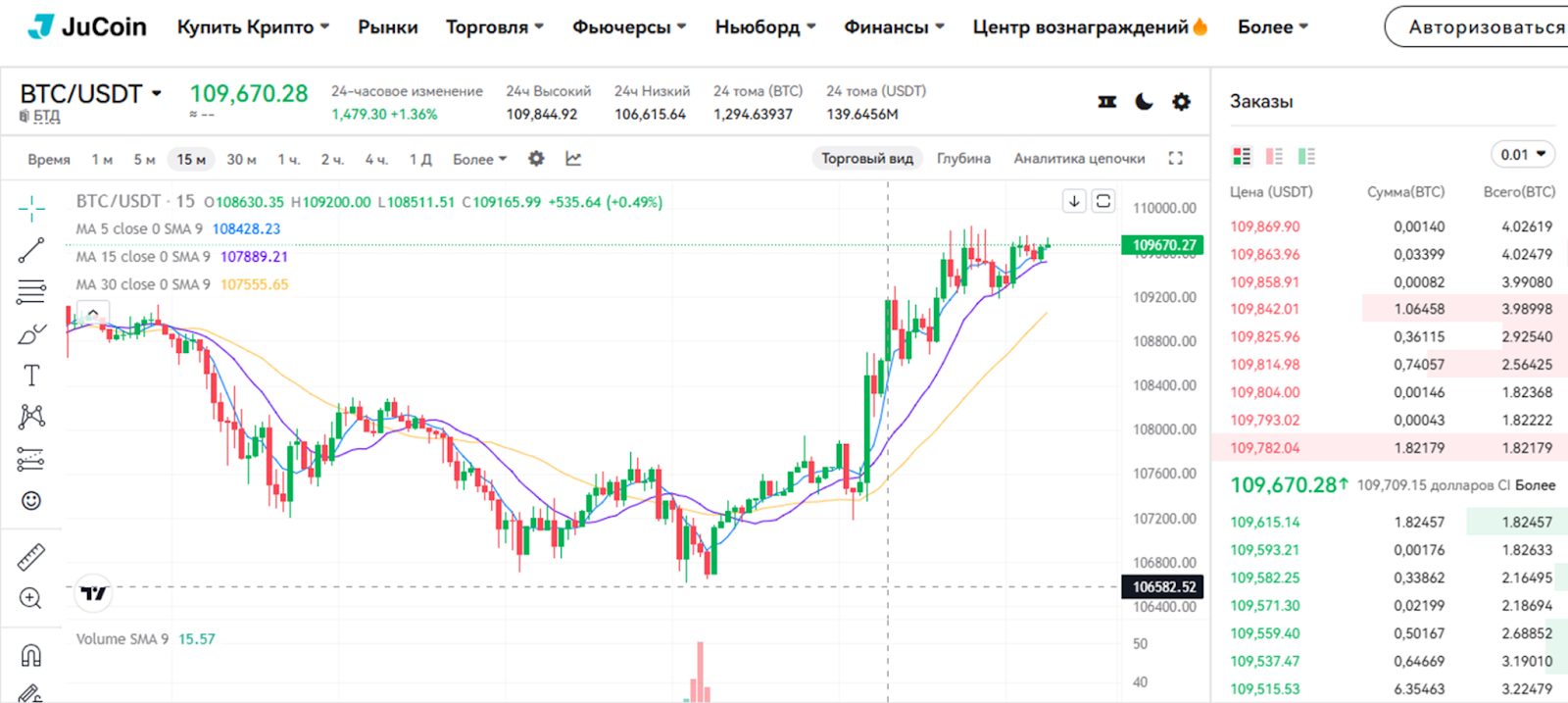
Task: Click sell order price 109,842.01
Action: pyautogui.click(x=1265, y=309)
